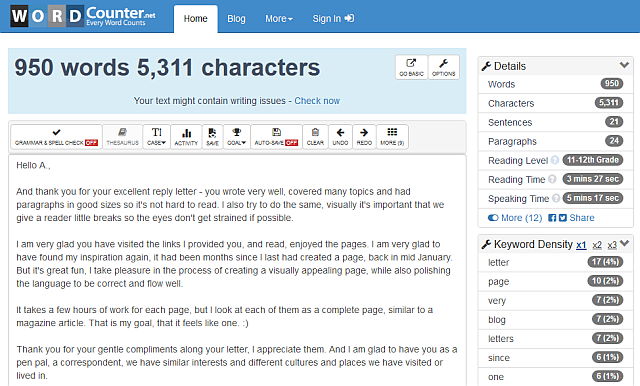Click keyword 'one' row
This screenshot has height=386, width=640.
click(556, 377)
